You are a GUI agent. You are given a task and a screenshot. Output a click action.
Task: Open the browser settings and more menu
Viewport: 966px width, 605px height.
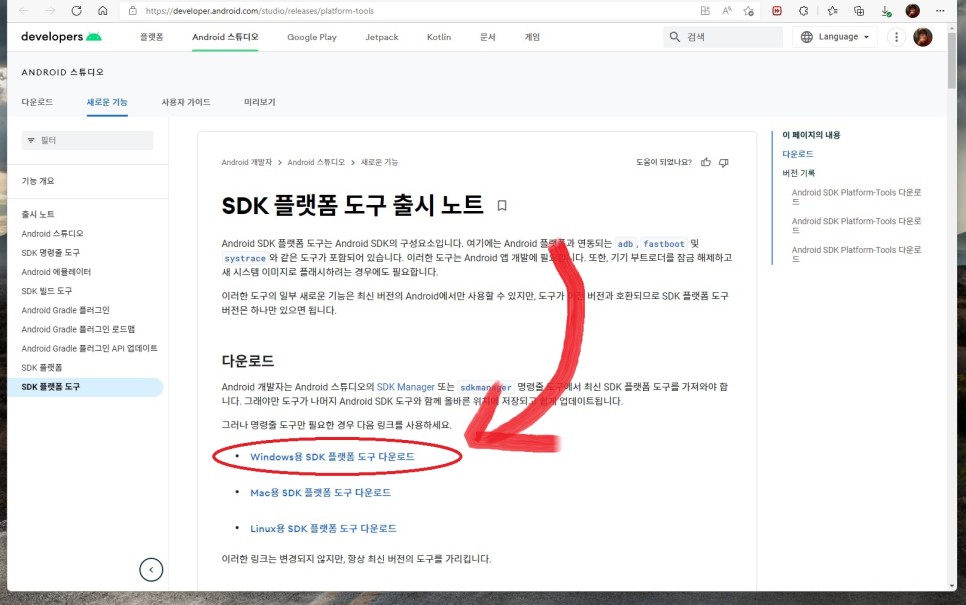click(x=940, y=10)
